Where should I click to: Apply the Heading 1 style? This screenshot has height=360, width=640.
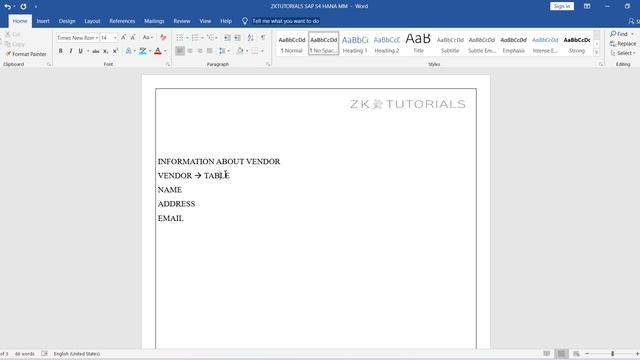pos(355,44)
